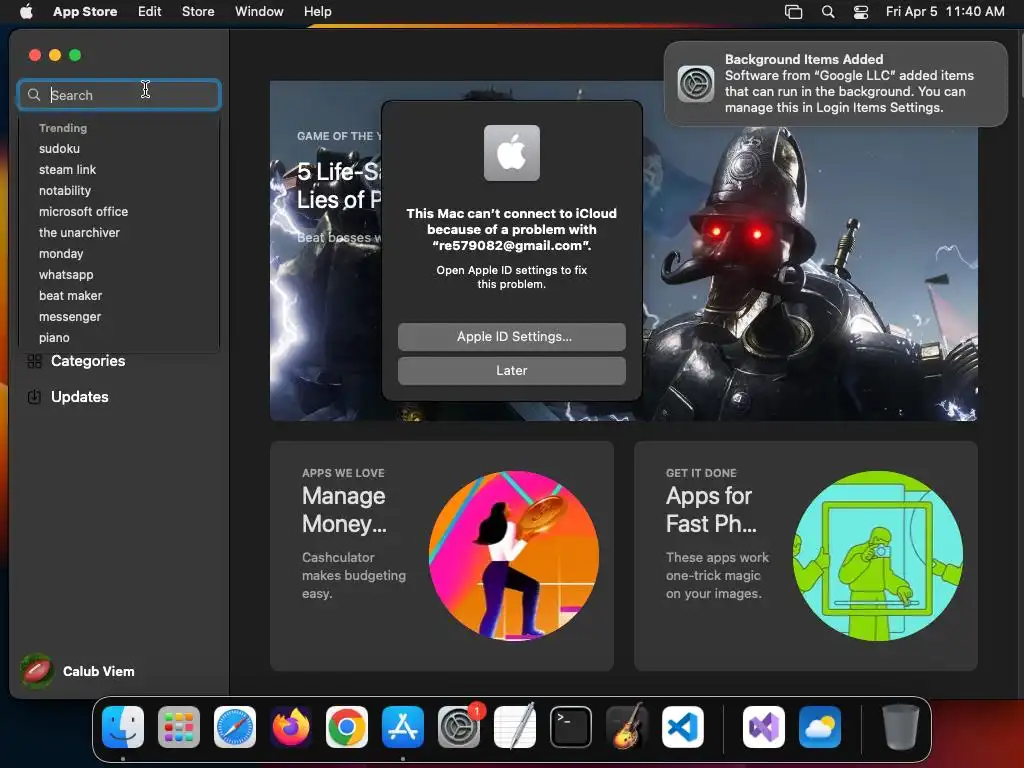Select Categories in the sidebar
This screenshot has height=768, width=1024.
(x=88, y=360)
